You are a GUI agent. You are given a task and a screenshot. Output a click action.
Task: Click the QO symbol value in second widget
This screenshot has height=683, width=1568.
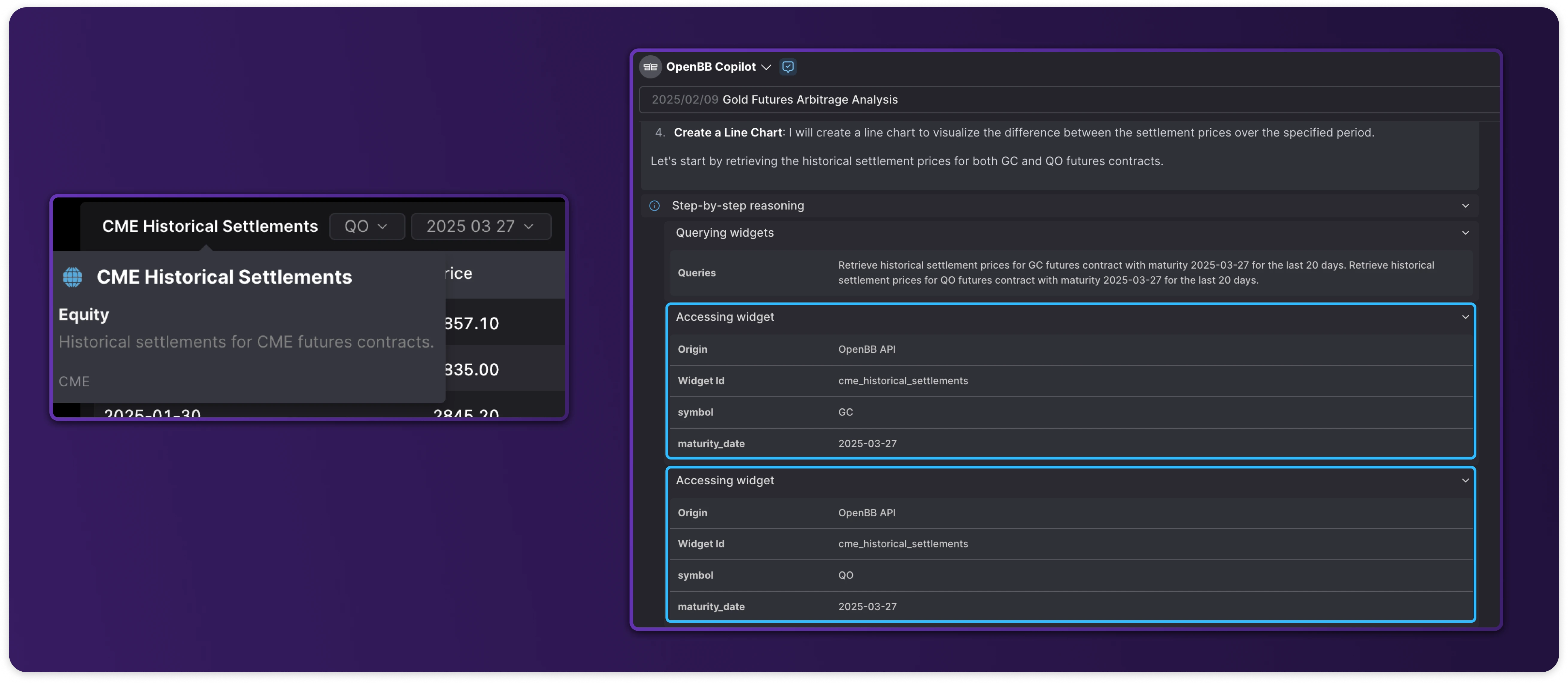click(x=845, y=575)
